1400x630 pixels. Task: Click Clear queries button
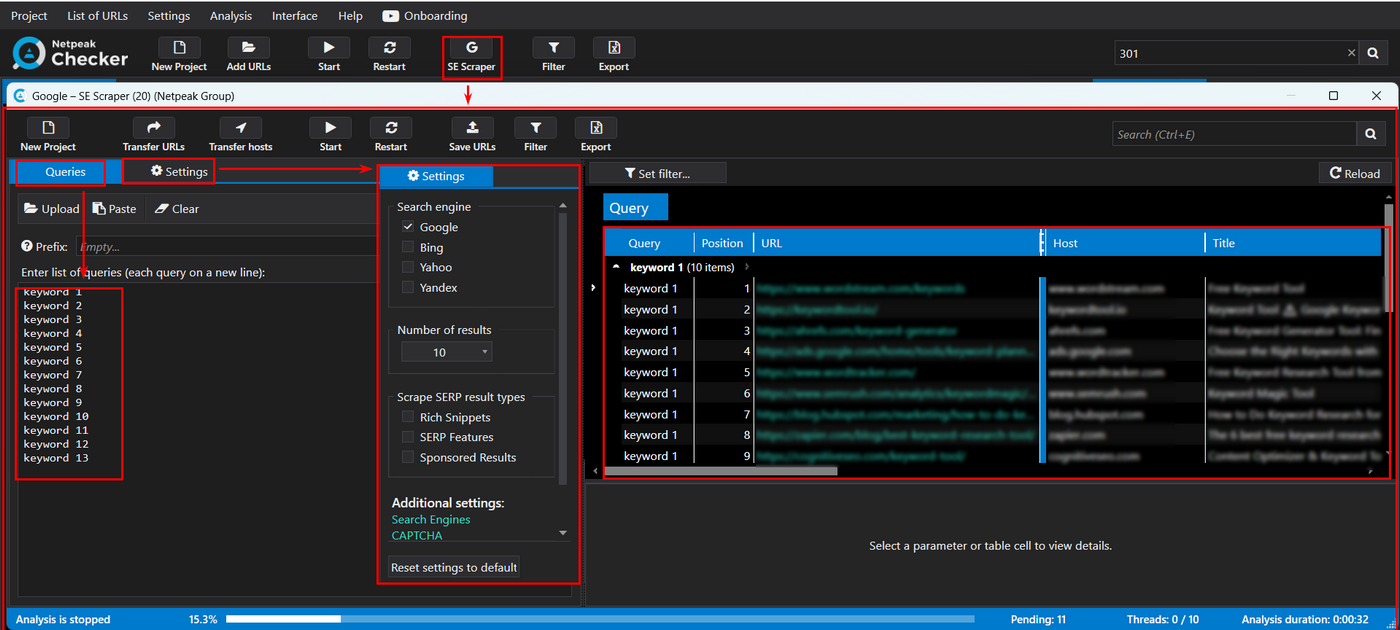(x=177, y=209)
